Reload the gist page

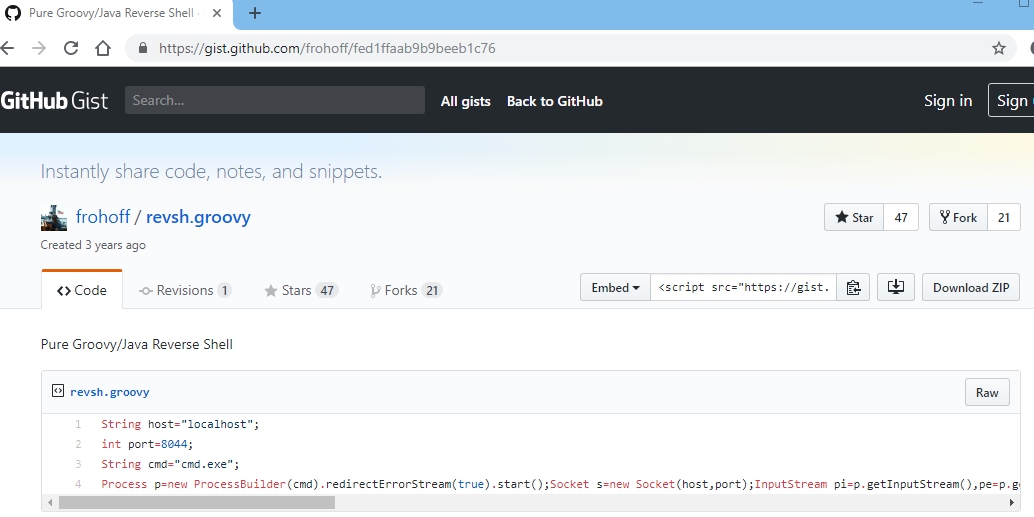71,48
